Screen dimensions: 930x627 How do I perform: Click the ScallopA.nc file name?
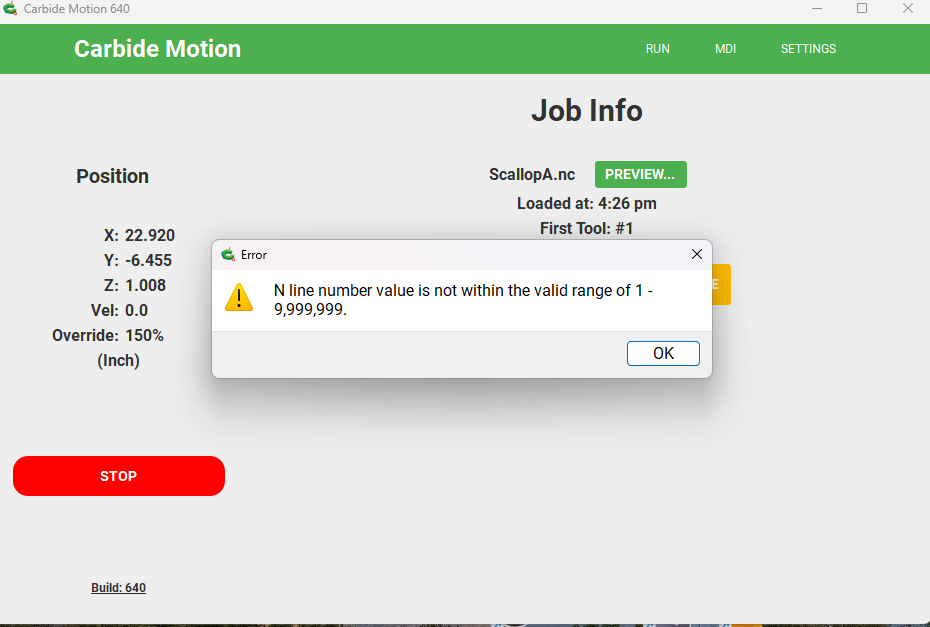[532, 174]
